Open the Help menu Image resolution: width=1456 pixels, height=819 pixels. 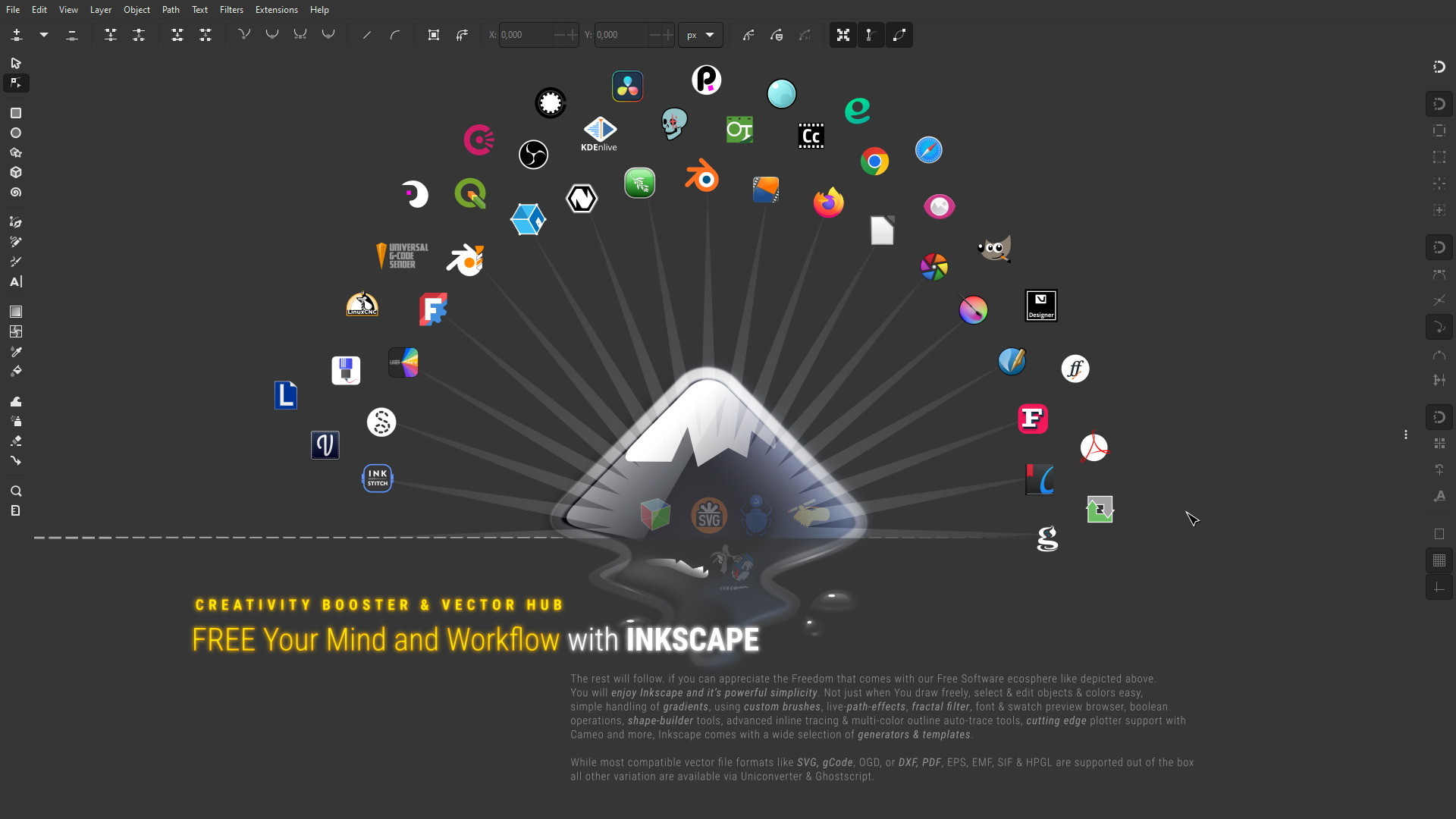coord(319,10)
